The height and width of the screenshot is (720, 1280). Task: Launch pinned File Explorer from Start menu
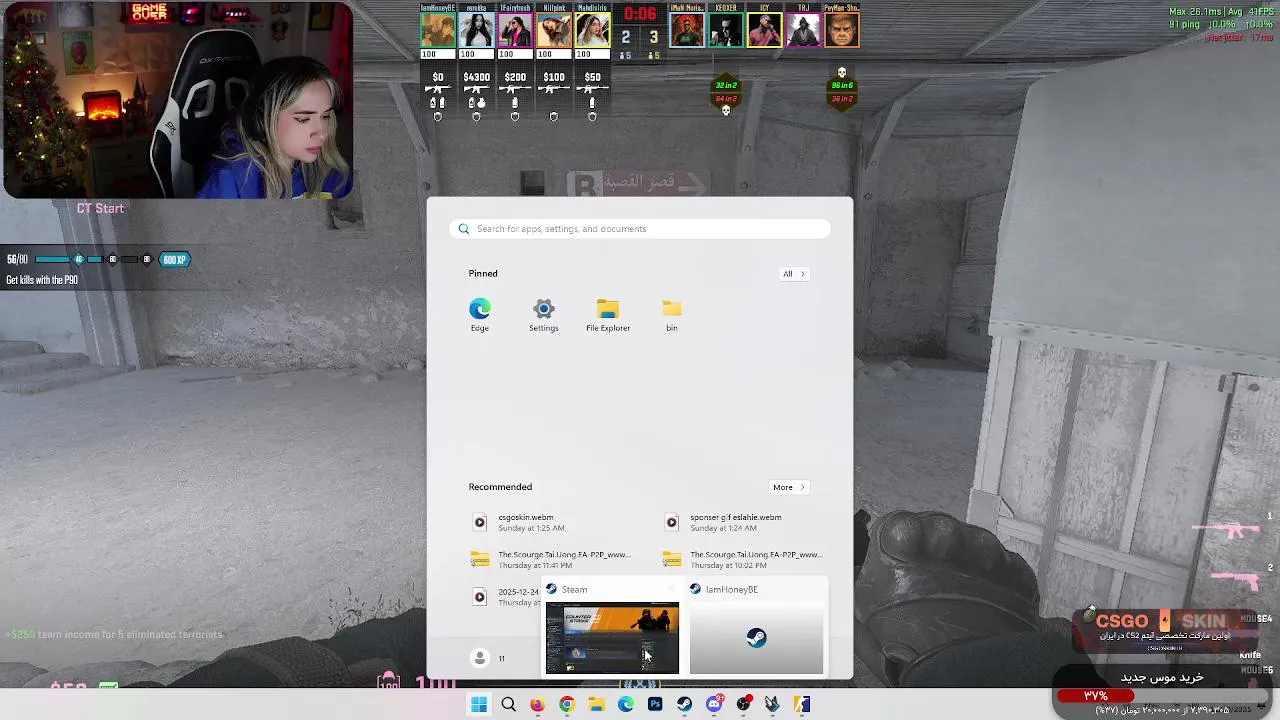(x=608, y=314)
